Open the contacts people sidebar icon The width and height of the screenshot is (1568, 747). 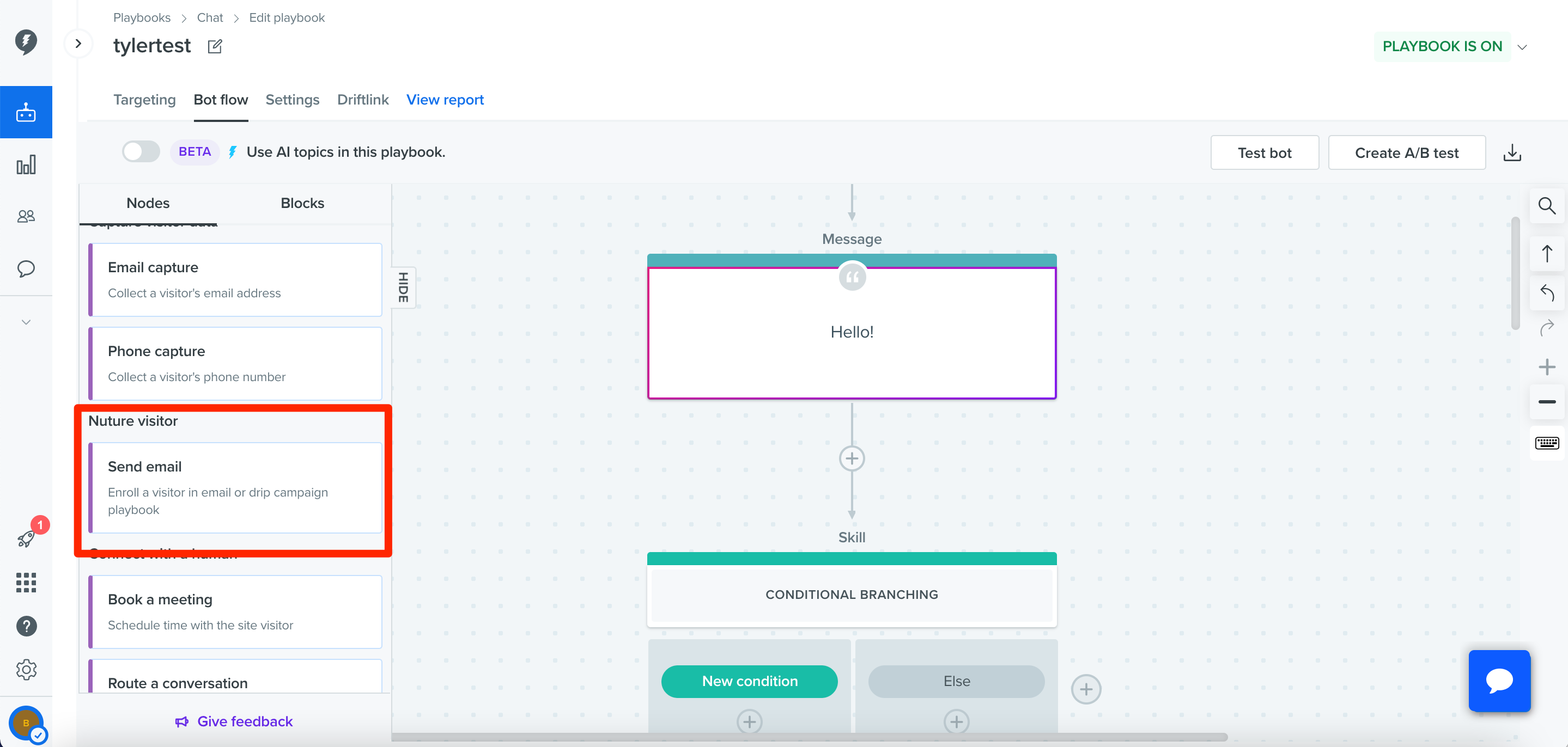click(x=26, y=216)
